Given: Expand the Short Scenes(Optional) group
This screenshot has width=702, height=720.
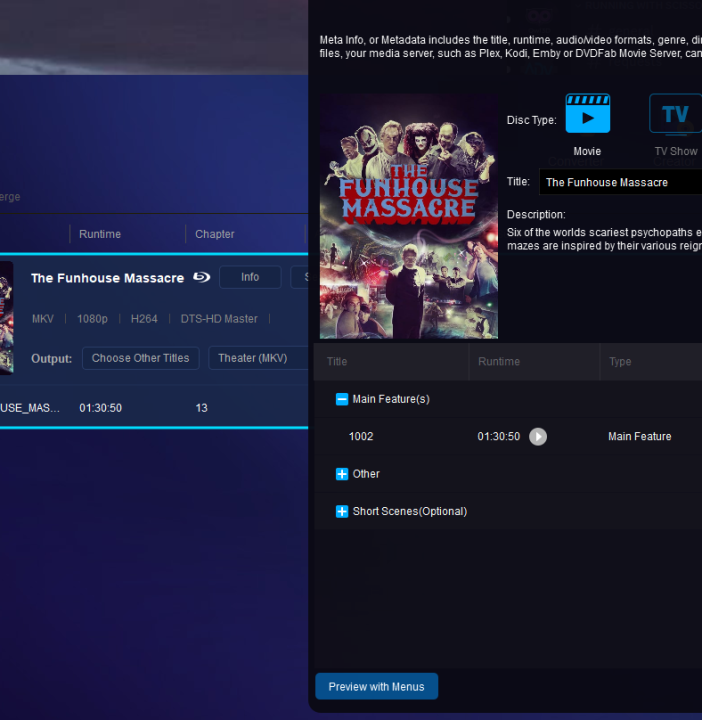Looking at the screenshot, I should 342,511.
